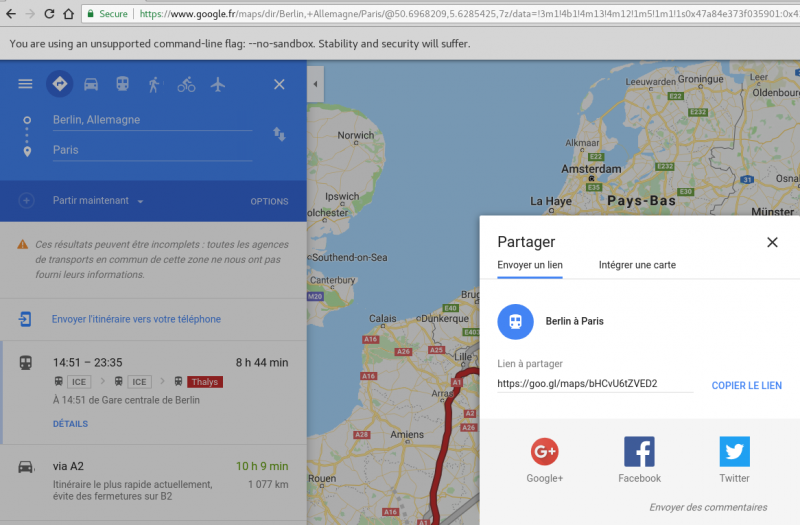Image resolution: width=800 pixels, height=525 pixels.
Task: Switch to public transit mode
Action: tap(122, 84)
